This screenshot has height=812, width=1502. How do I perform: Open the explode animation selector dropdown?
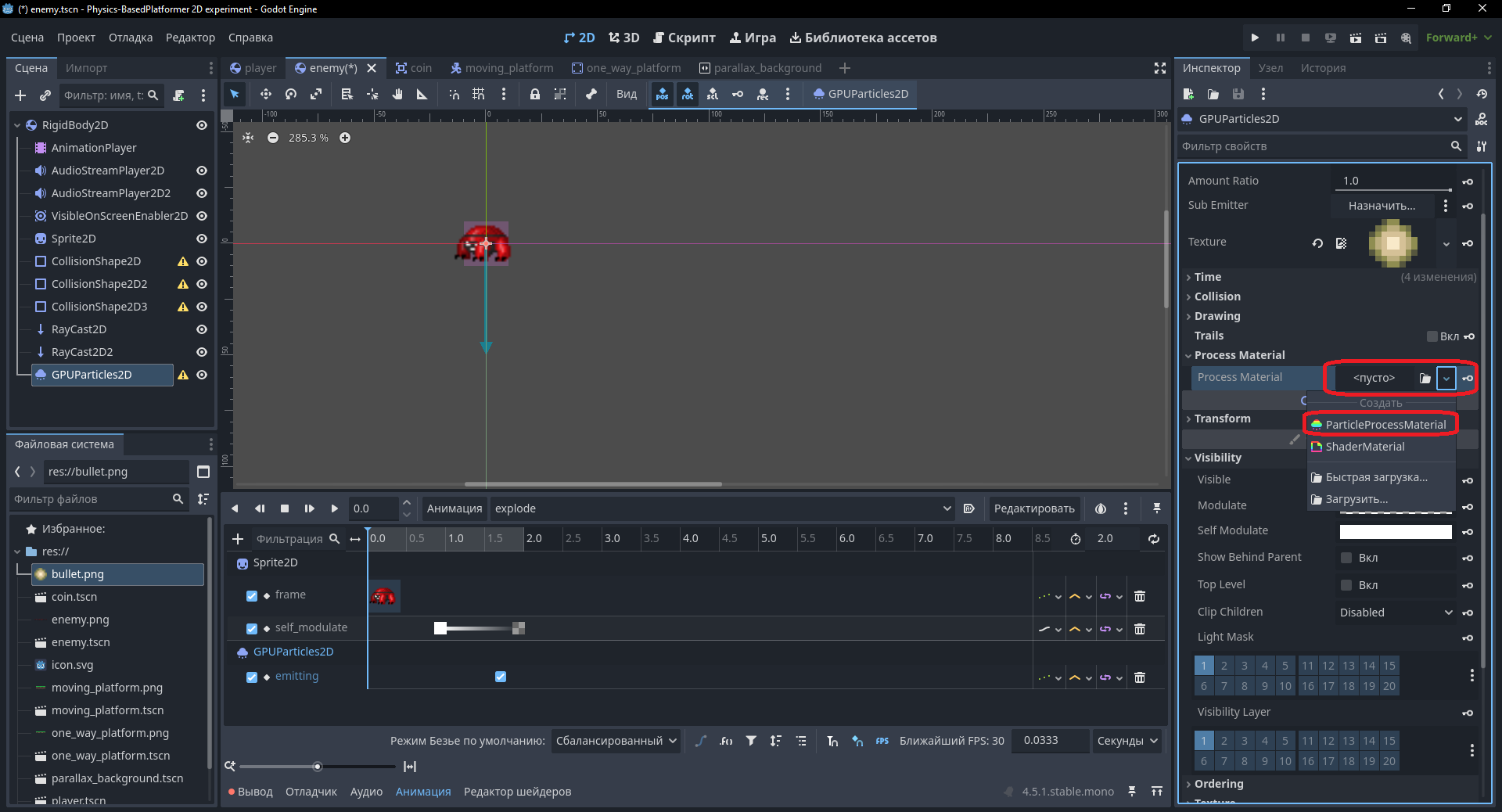(x=723, y=508)
